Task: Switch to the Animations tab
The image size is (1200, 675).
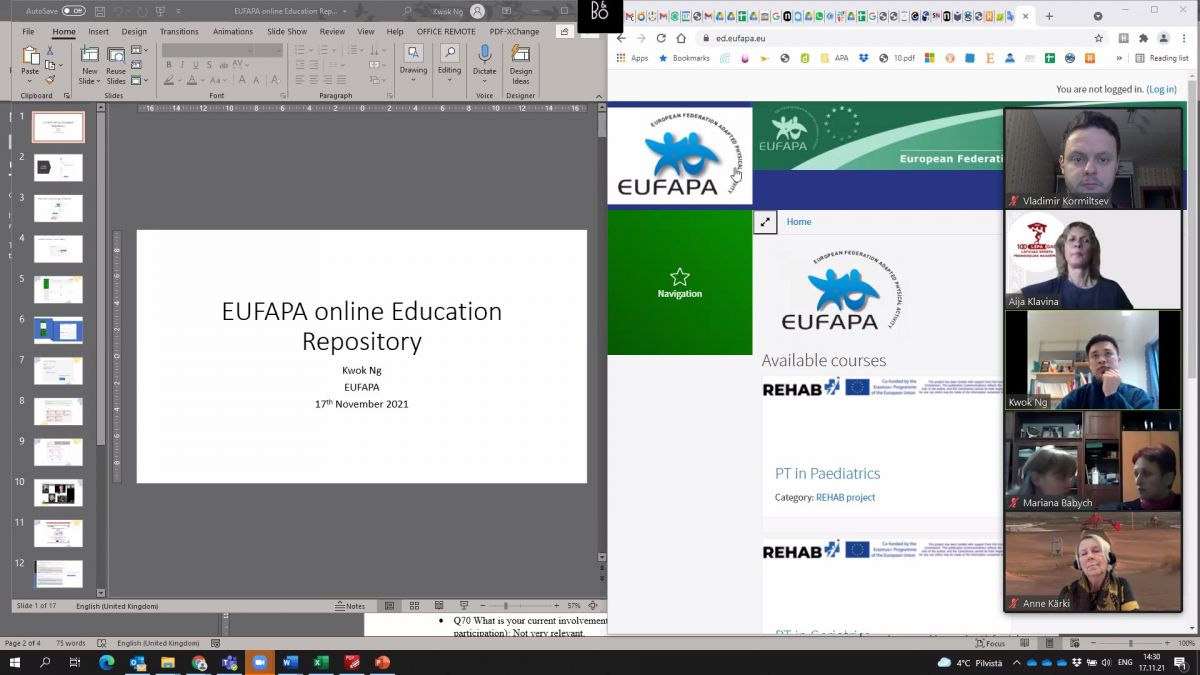Action: tap(233, 31)
